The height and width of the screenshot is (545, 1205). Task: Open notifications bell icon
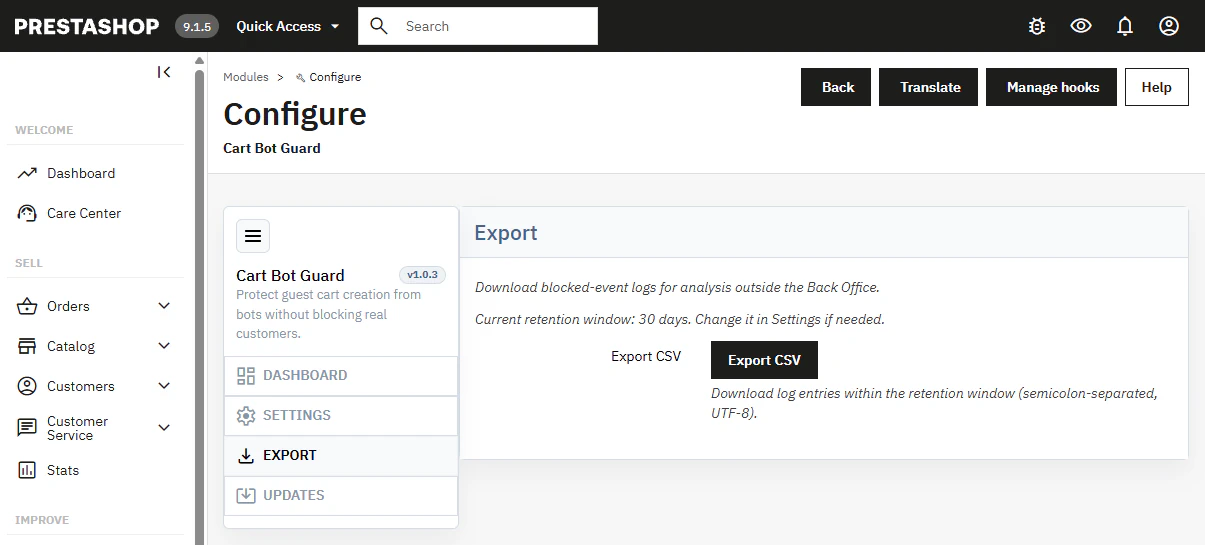click(x=1125, y=26)
